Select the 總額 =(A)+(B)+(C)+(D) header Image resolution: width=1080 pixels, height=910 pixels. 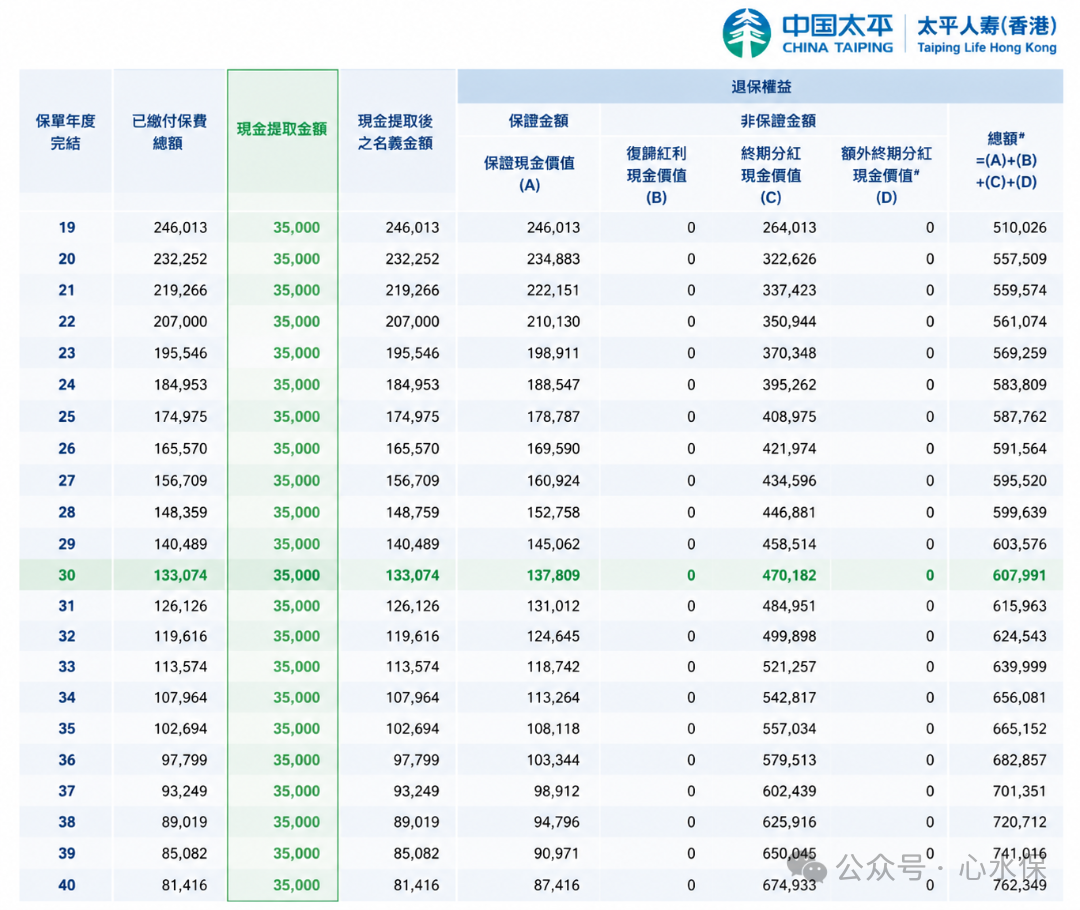click(x=1006, y=160)
